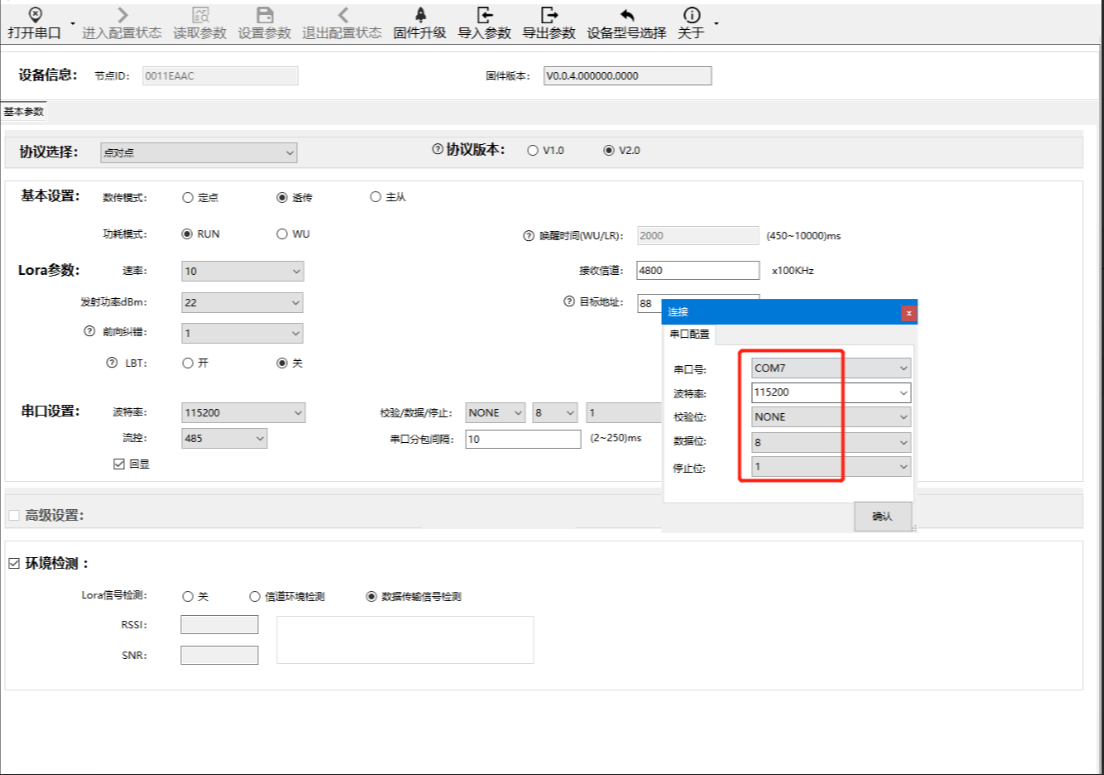Enable the 高级设置 advanced settings checkbox
Viewport: 1104px width, 775px height.
[x=14, y=515]
